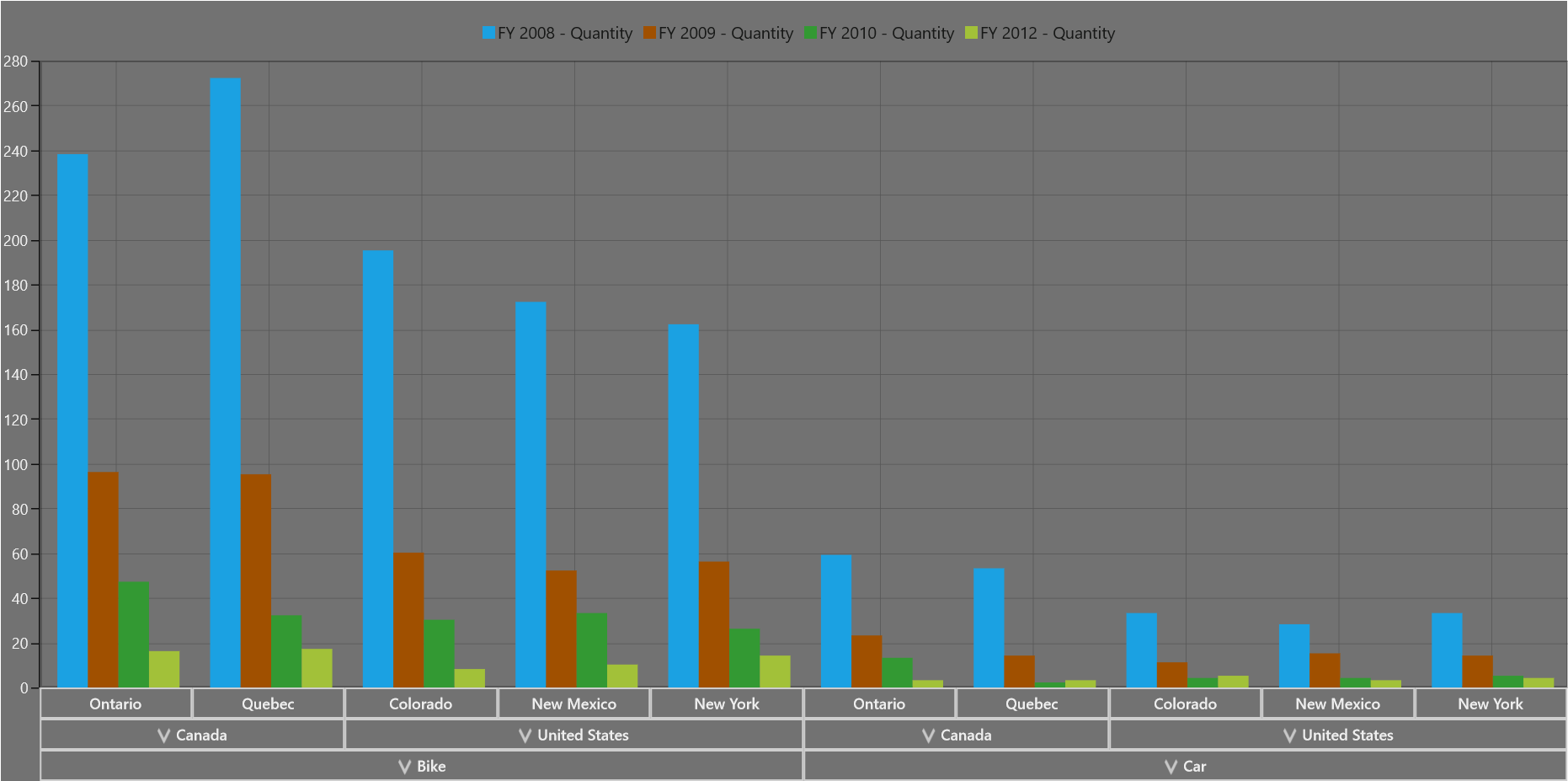This screenshot has height=781, width=1568.
Task: Select the FY 2009 bar for Car Quebec
Action: point(1019,671)
